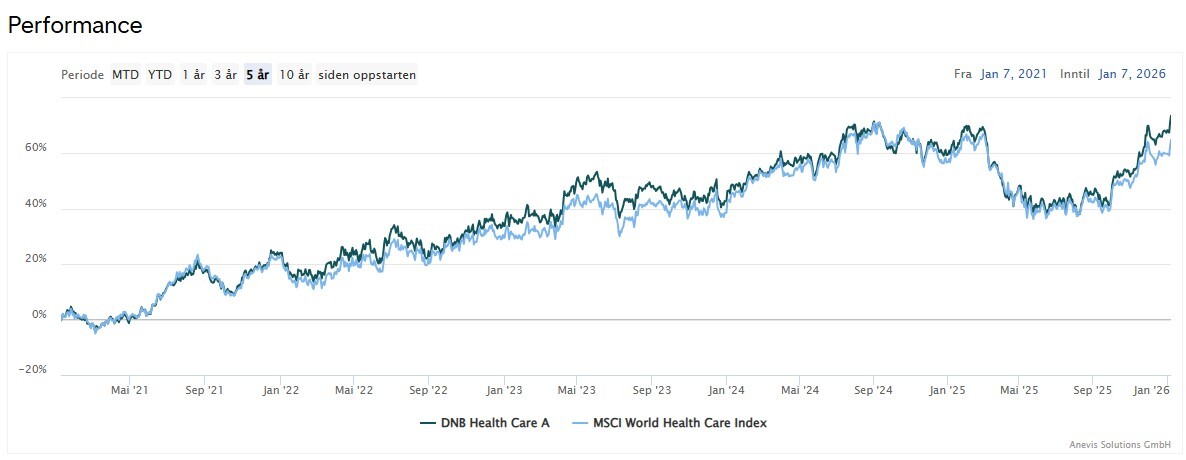Click the active 5 år period

(258, 74)
